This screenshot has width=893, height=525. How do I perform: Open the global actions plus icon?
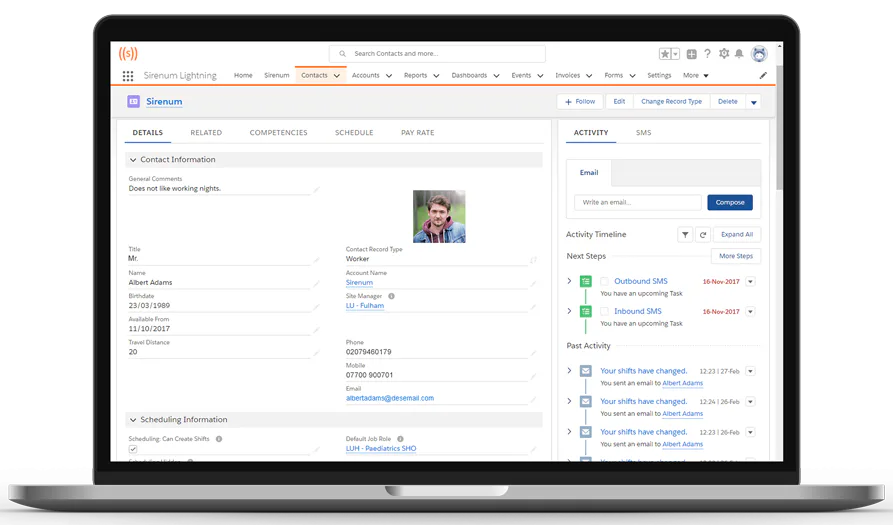pos(691,54)
